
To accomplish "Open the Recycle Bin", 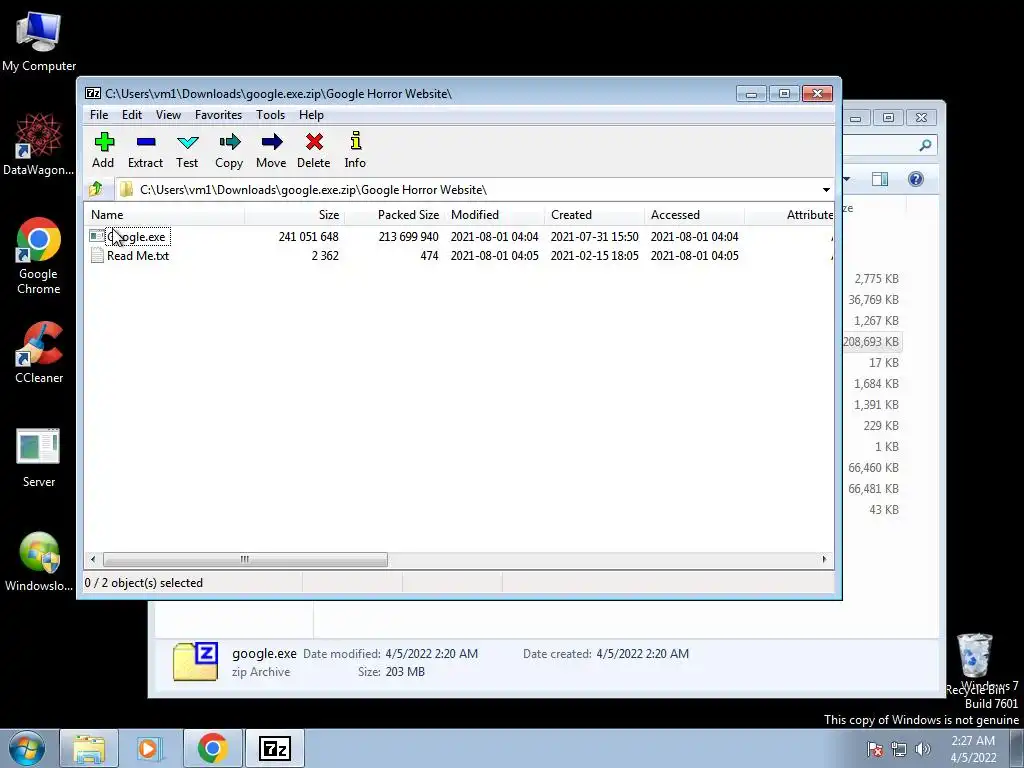I will point(975,662).
